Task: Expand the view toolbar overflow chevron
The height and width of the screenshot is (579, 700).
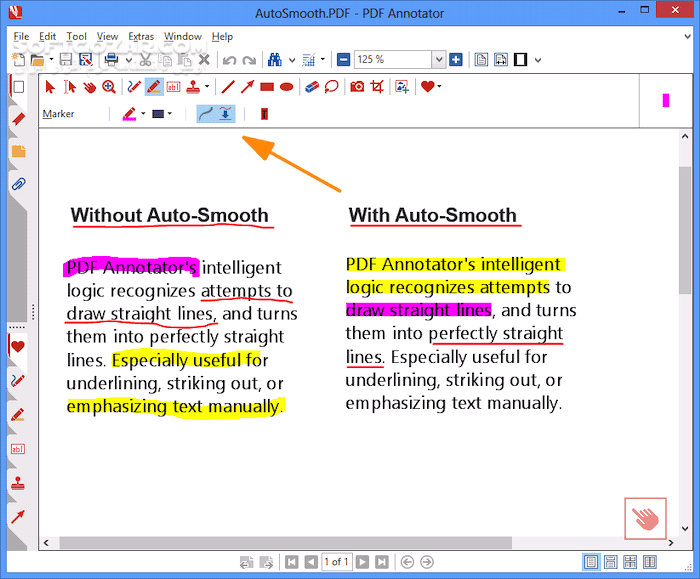Action: 538,60
